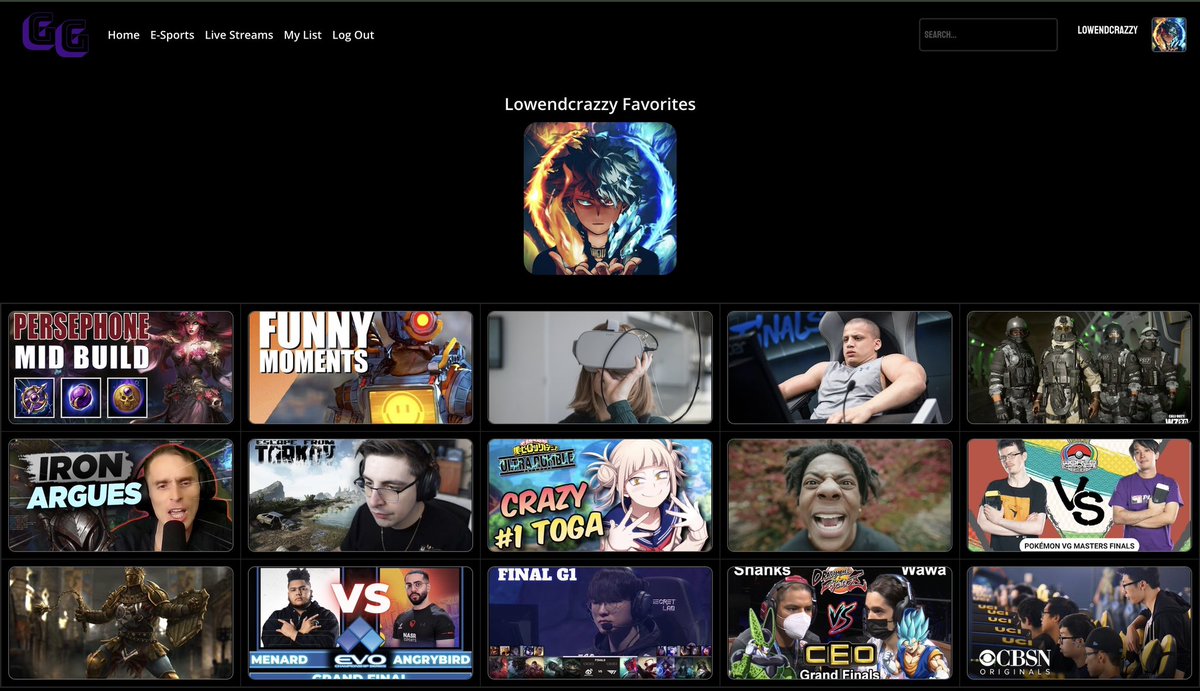1200x691 pixels.
Task: Open the golden armored knight video
Action: [121, 623]
